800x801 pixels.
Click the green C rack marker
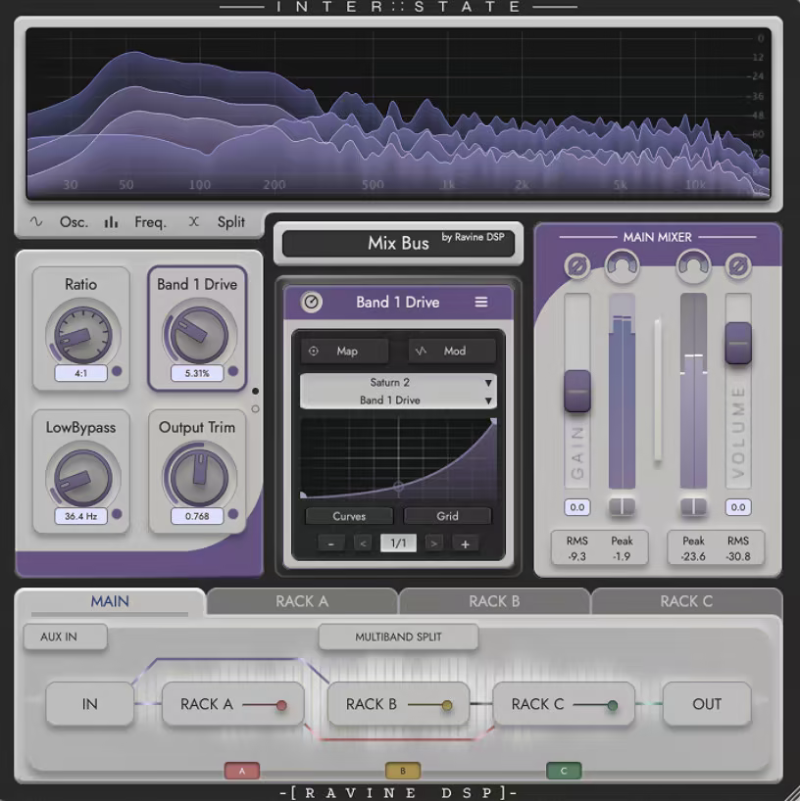coord(563,771)
